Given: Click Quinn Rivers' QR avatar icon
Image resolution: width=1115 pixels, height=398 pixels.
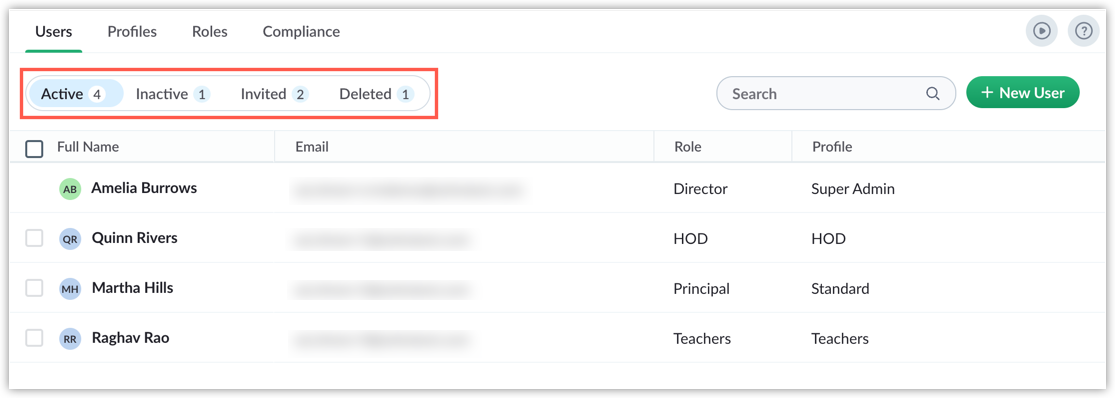Looking at the screenshot, I should [70, 239].
